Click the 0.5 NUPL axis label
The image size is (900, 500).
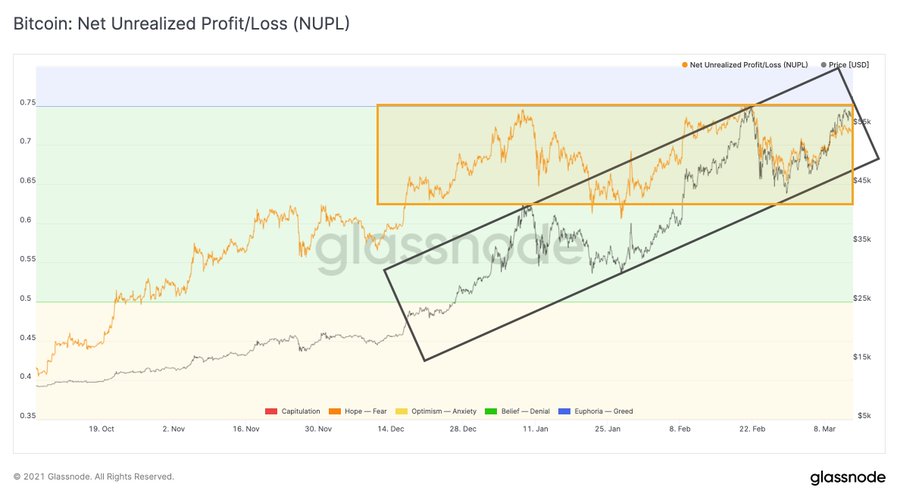tap(26, 298)
